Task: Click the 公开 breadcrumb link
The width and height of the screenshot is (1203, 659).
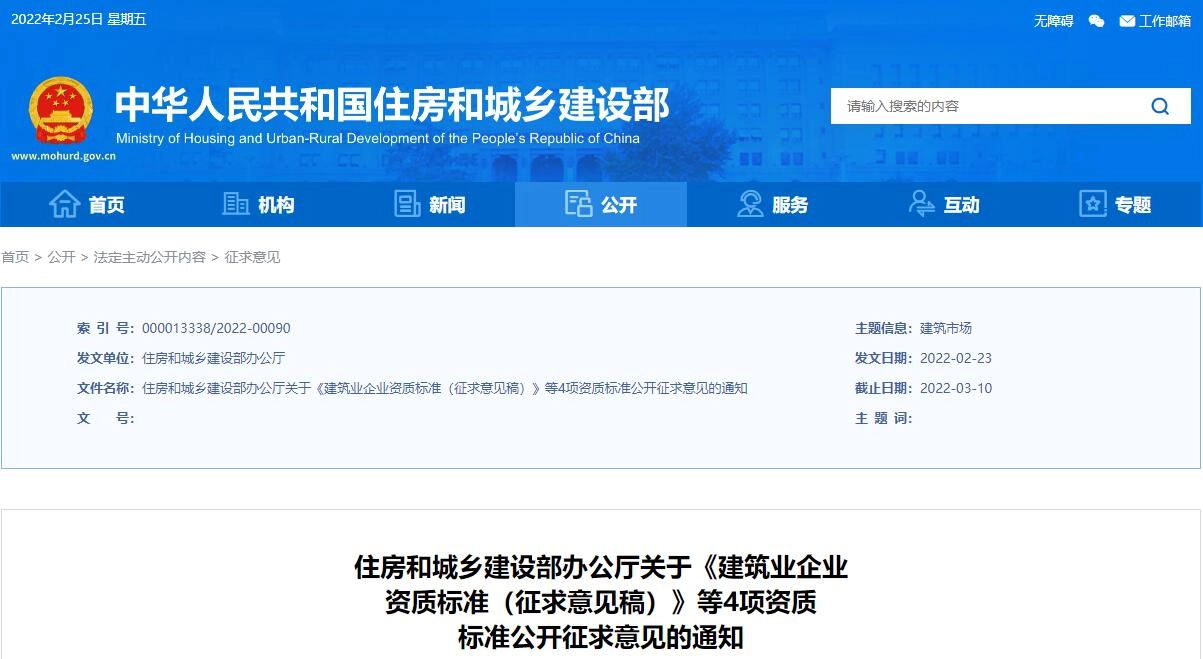Action: [x=58, y=257]
